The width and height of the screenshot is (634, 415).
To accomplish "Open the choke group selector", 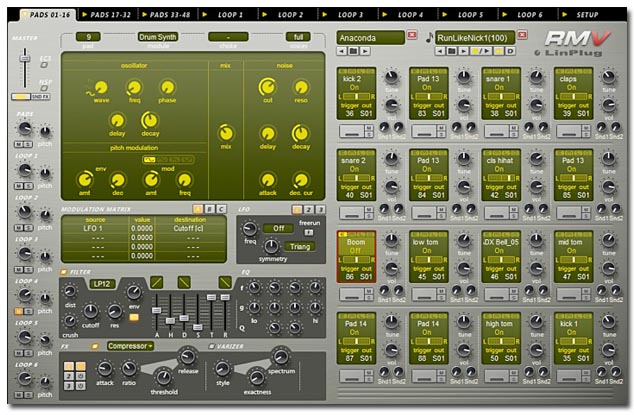I will click(228, 37).
